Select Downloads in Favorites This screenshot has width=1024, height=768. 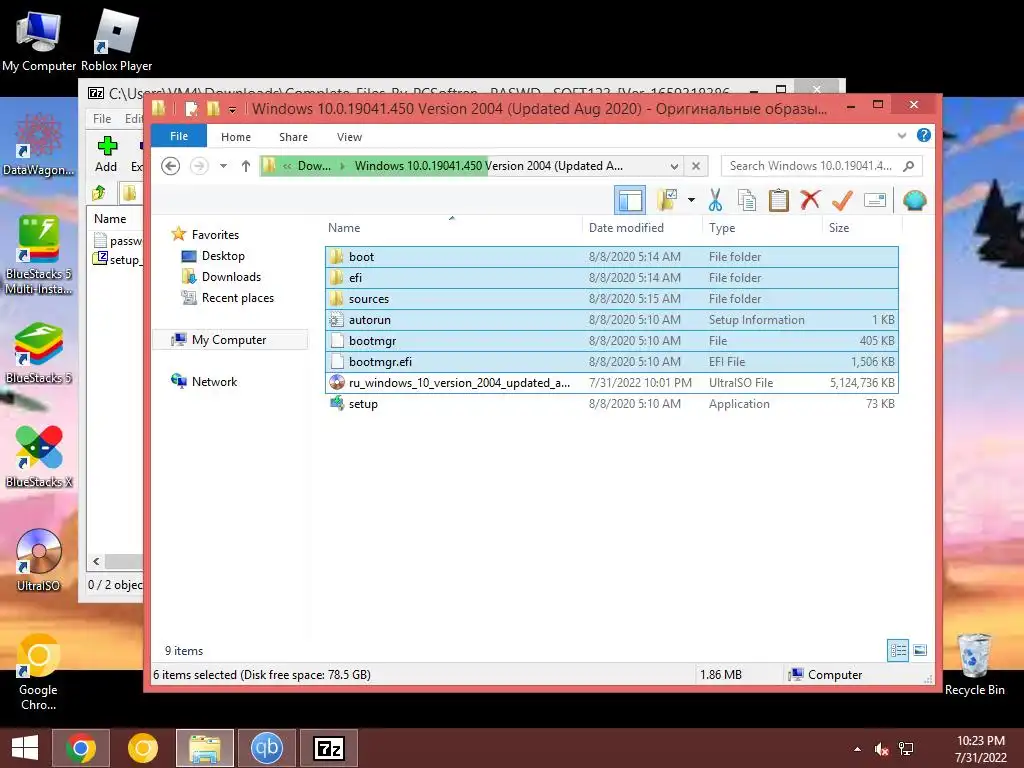pyautogui.click(x=231, y=277)
